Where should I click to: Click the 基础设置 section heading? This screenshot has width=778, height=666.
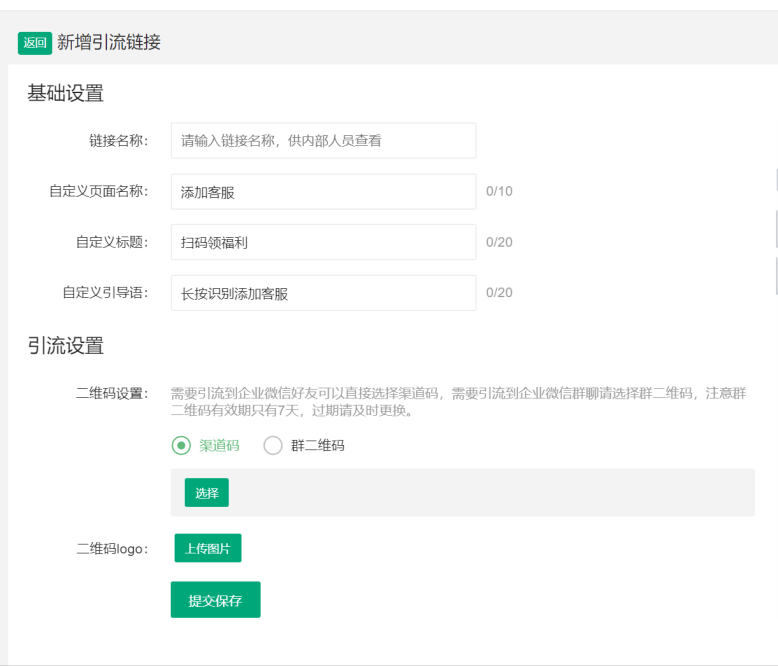tap(65, 94)
